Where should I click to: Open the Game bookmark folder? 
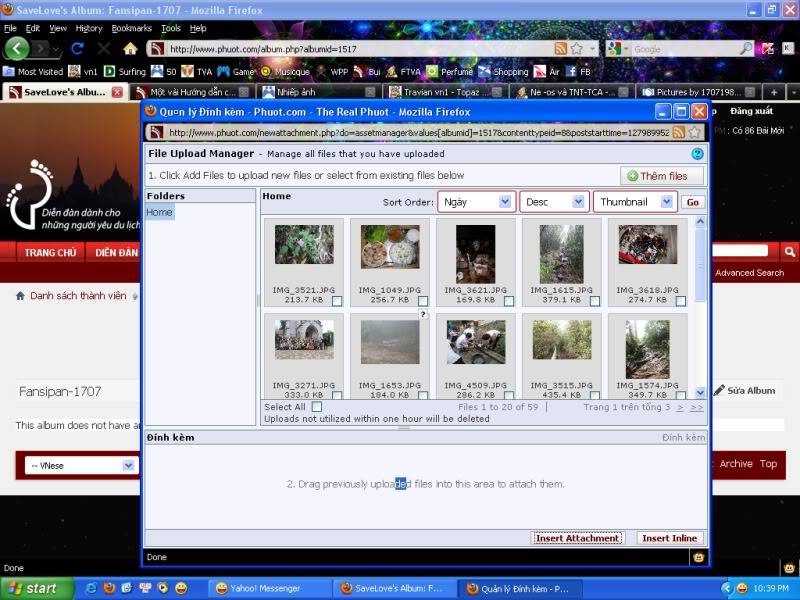(236, 72)
